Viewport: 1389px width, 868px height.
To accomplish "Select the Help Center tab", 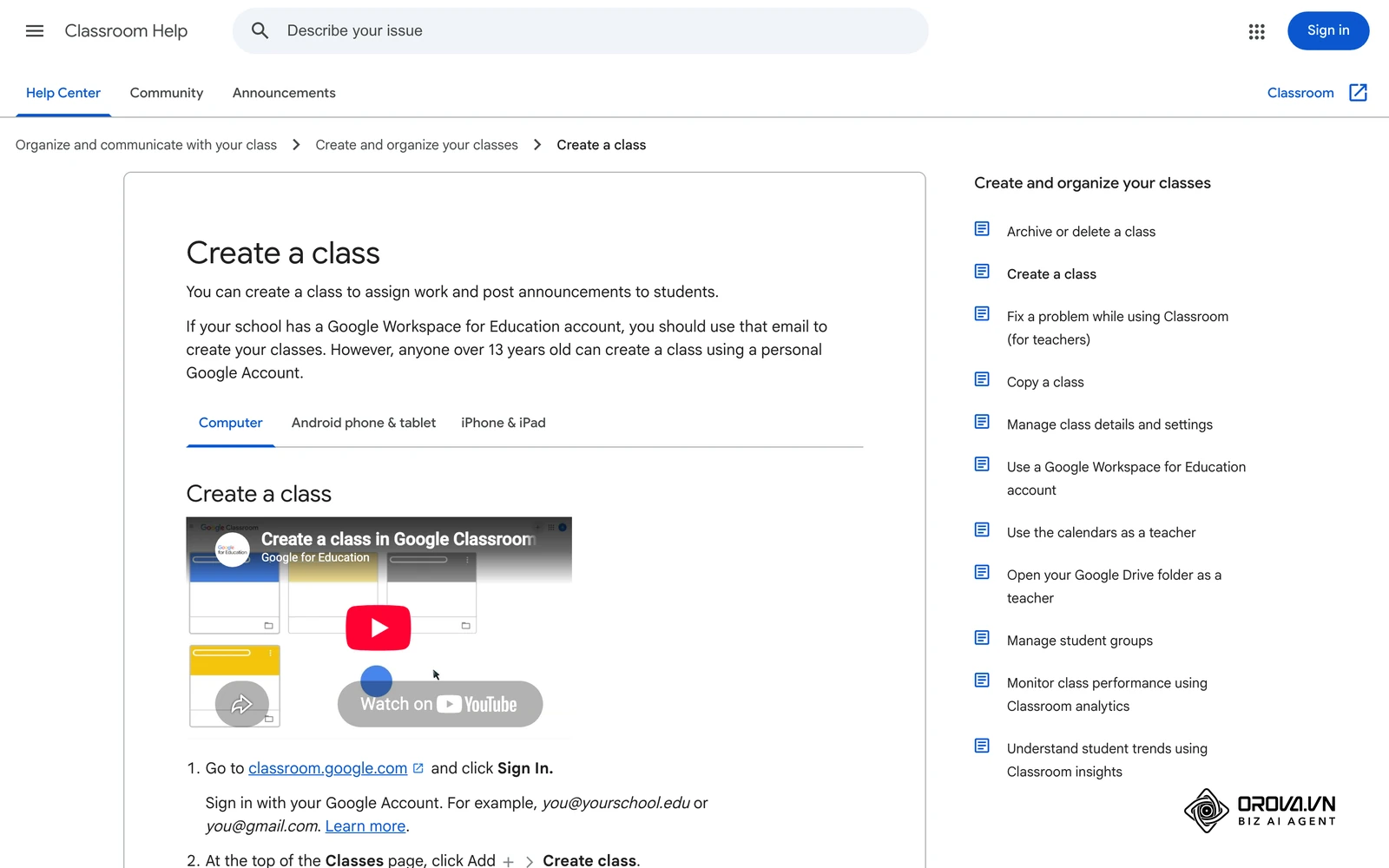I will click(63, 93).
